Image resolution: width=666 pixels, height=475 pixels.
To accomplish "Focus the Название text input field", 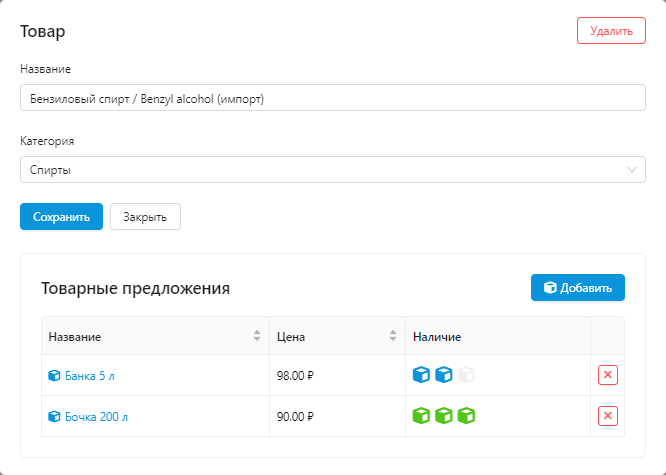I will [333, 98].
